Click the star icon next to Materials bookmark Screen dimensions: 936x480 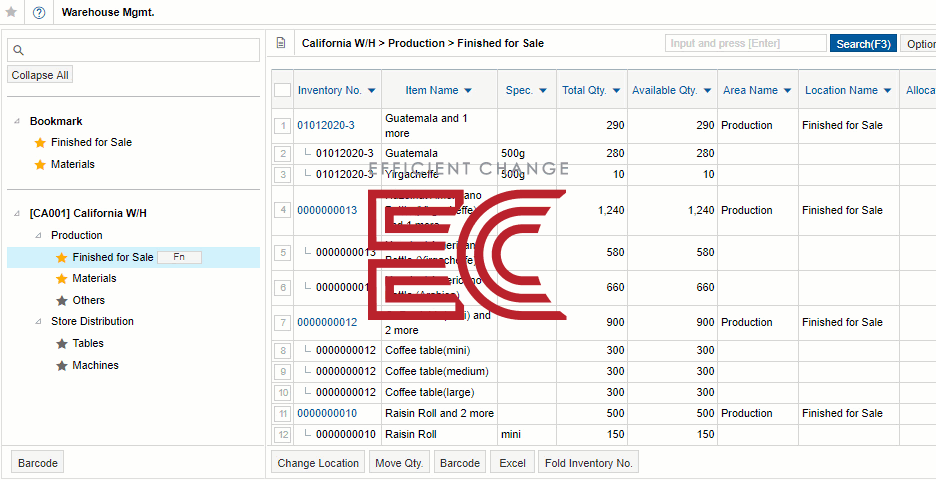(40, 164)
